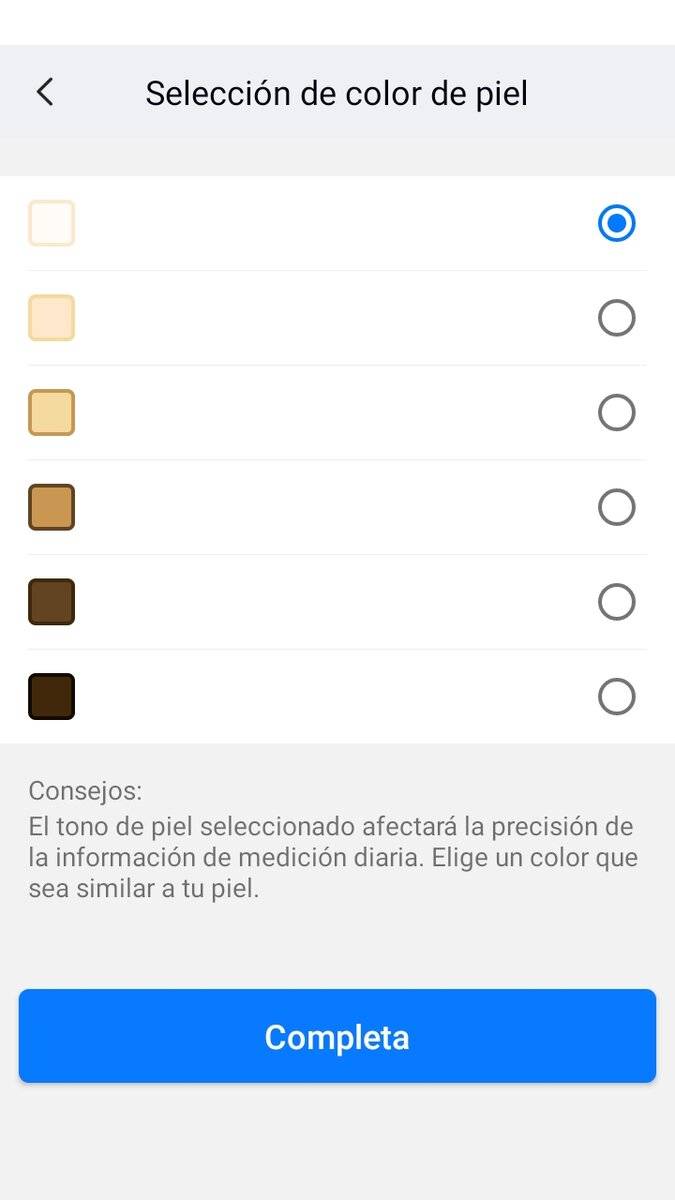Select the radio button beside light tan swatch
This screenshot has height=1200, width=675.
tap(616, 412)
